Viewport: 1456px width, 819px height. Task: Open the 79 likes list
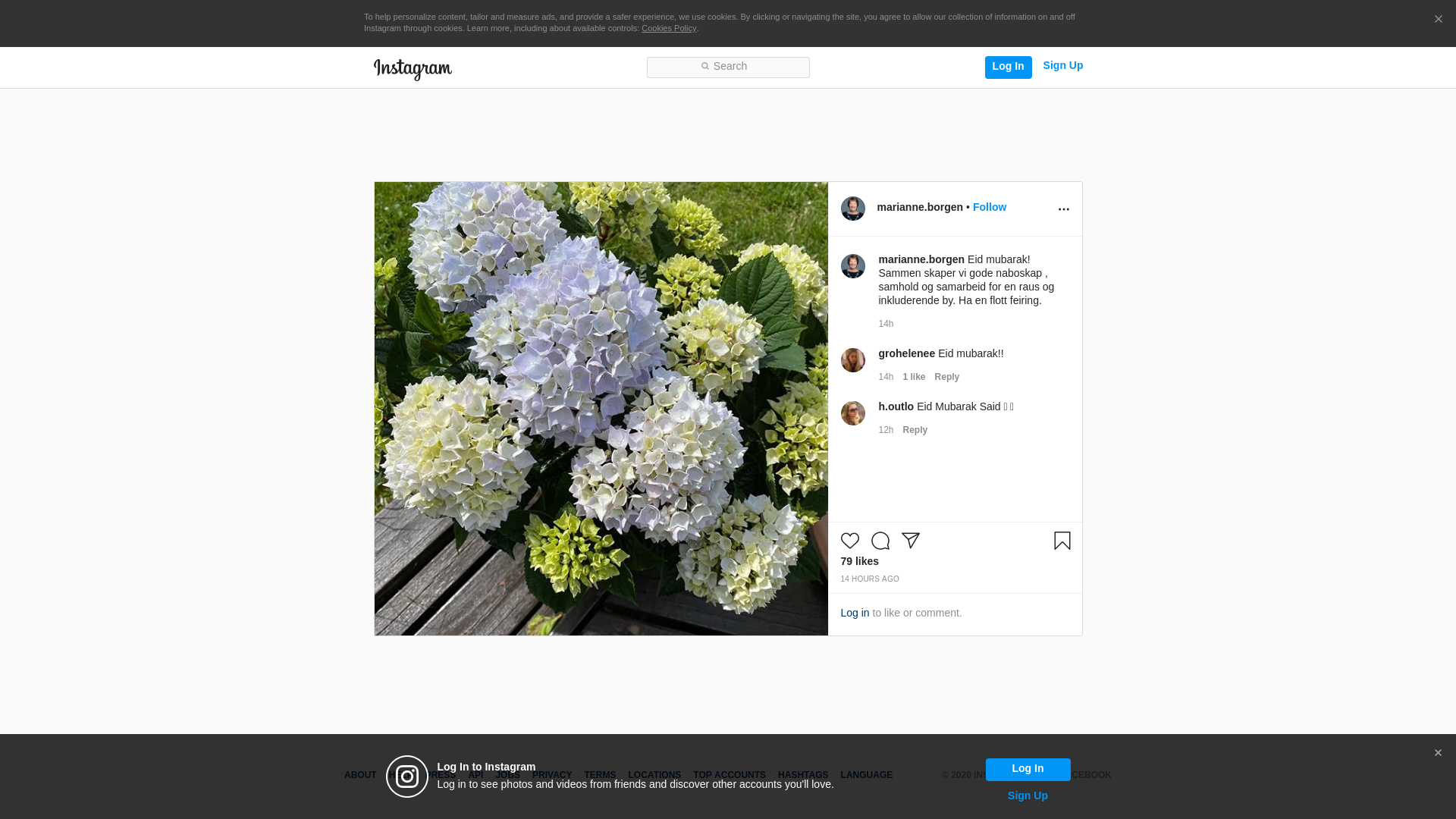860,561
